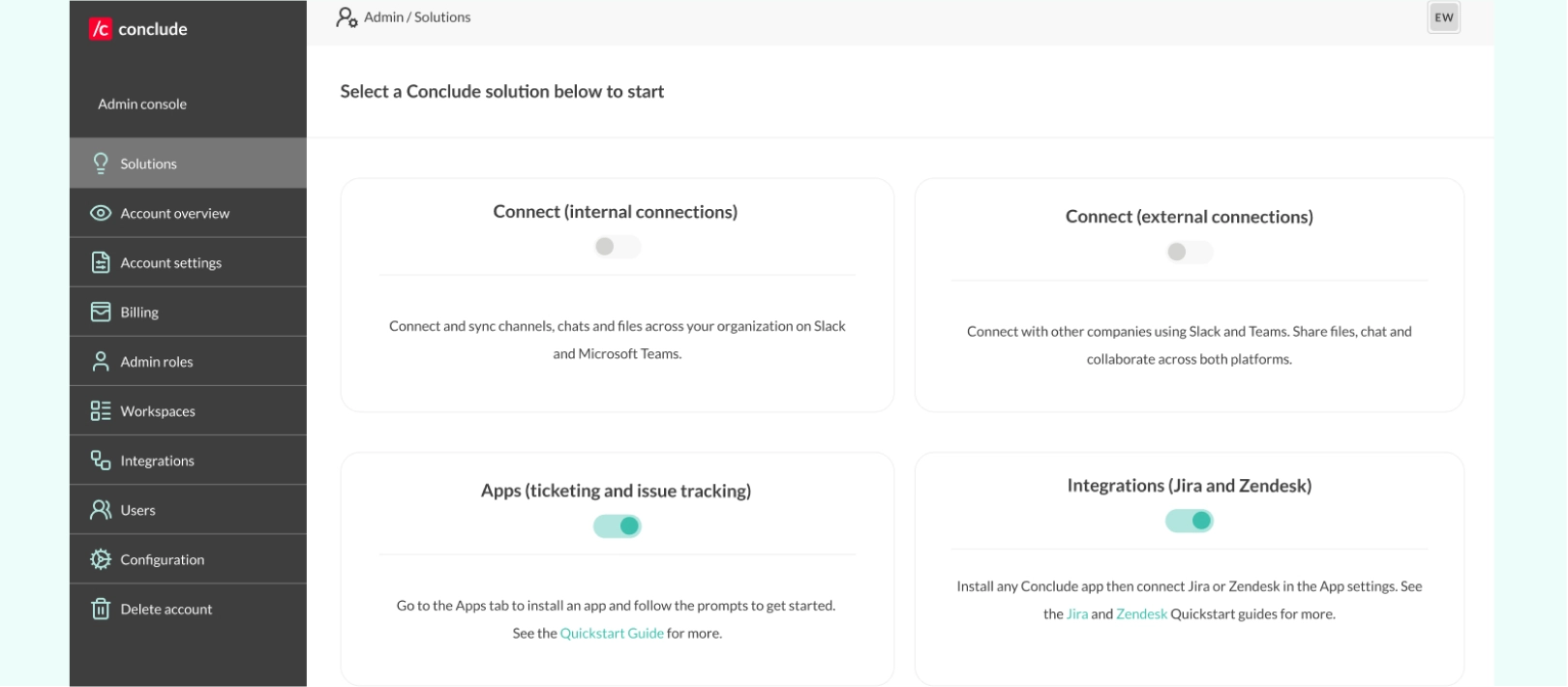The height and width of the screenshot is (687, 1568).
Task: Open Workspaces using its grid icon
Action: [100, 410]
